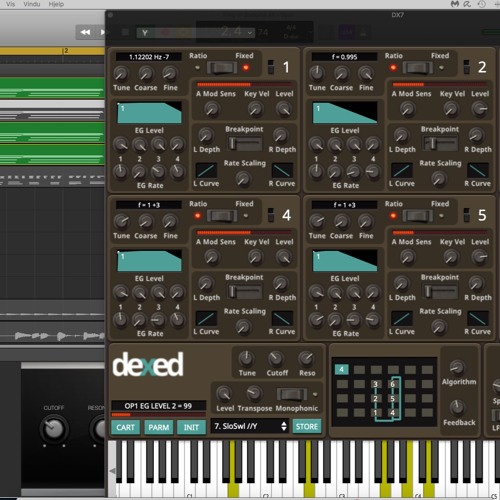
Task: Click operator 4 Breakpoint slider
Action: pyautogui.click(x=244, y=292)
